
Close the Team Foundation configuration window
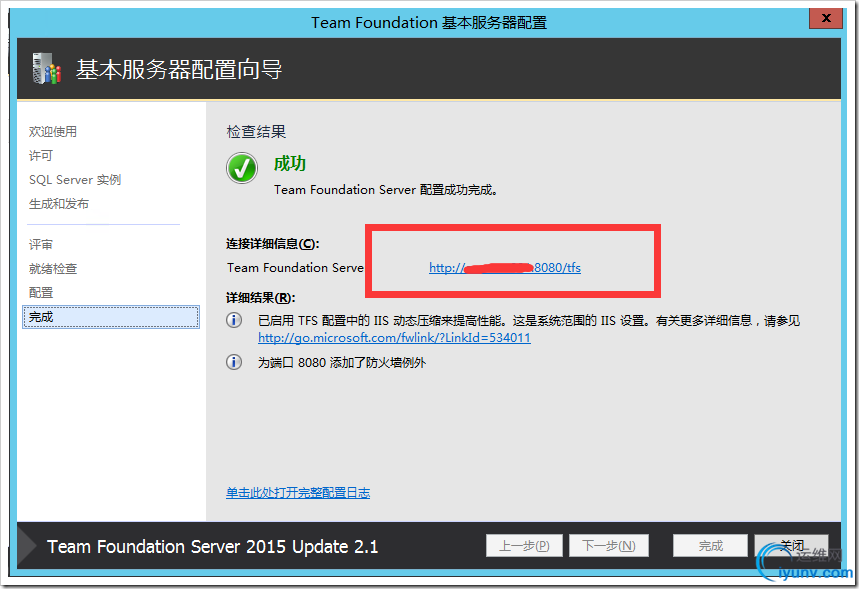tap(826, 18)
